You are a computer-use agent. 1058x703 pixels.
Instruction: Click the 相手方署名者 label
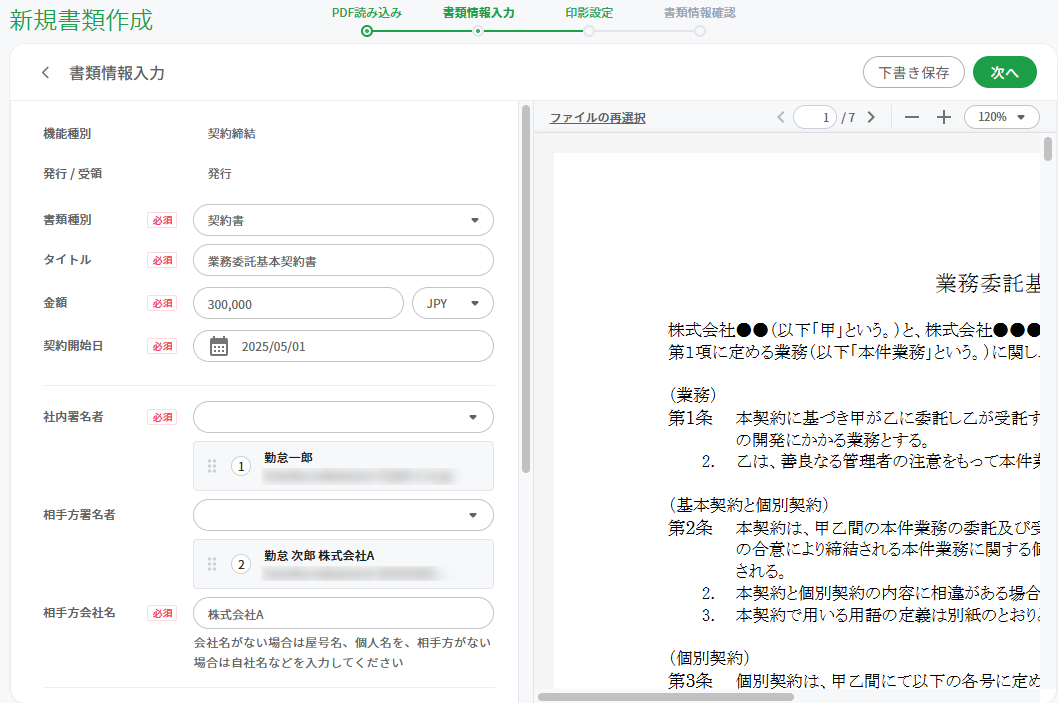tap(79, 515)
